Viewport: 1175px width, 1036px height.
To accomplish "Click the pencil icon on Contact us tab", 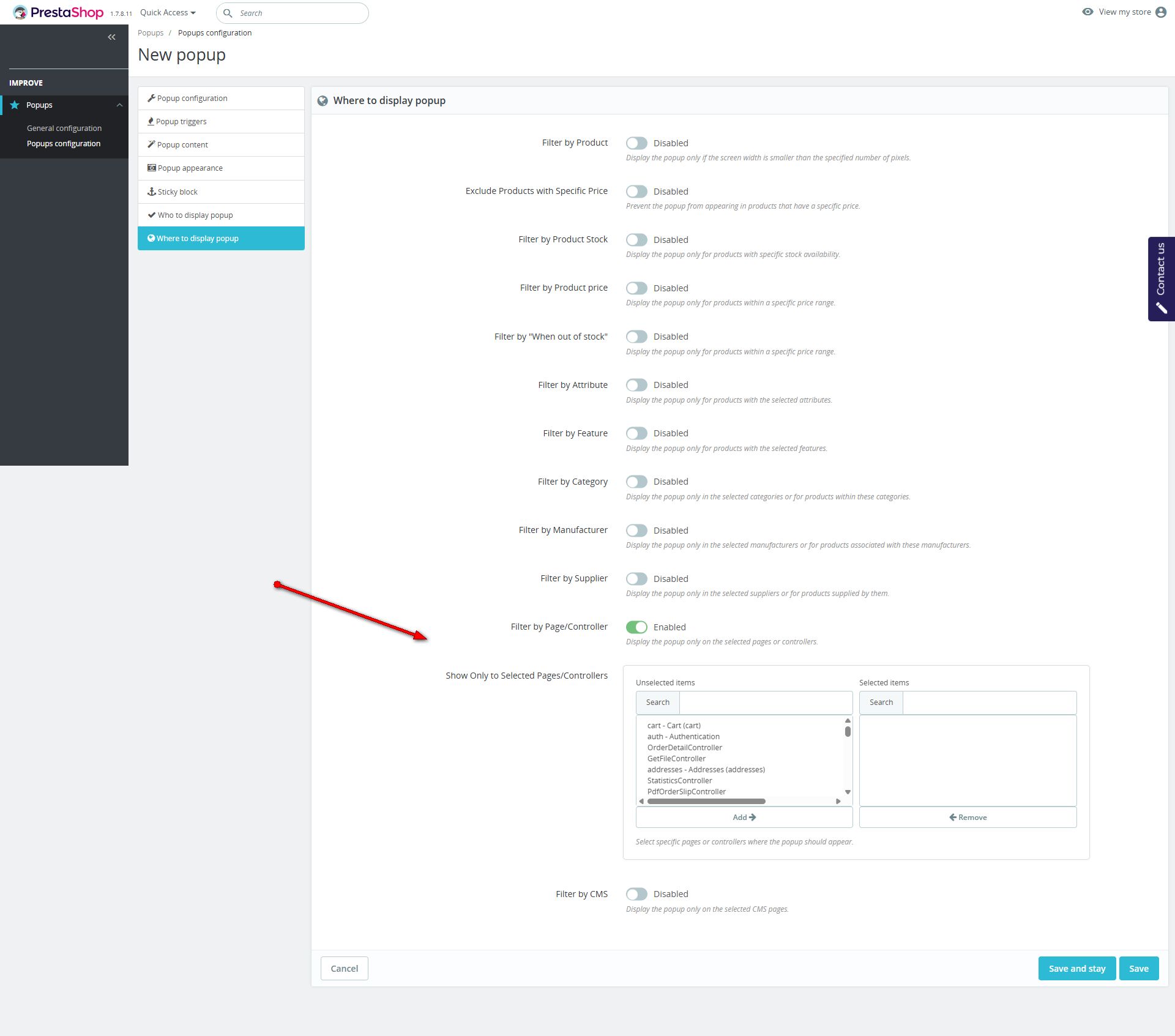I will tap(1161, 308).
